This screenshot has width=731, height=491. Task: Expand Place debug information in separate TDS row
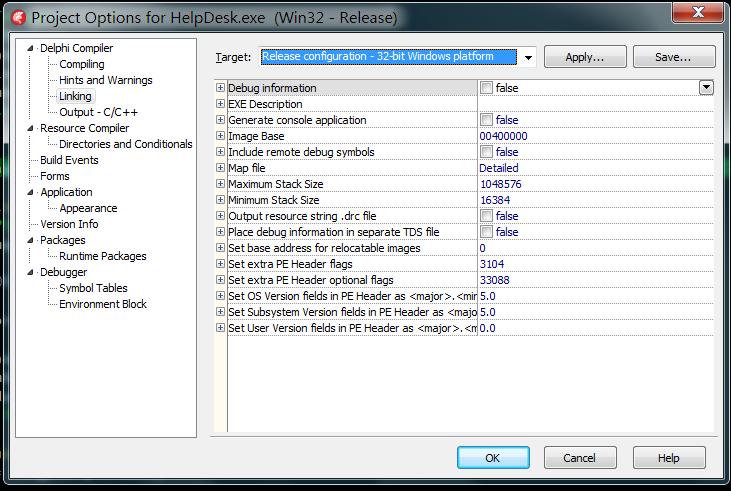point(221,232)
